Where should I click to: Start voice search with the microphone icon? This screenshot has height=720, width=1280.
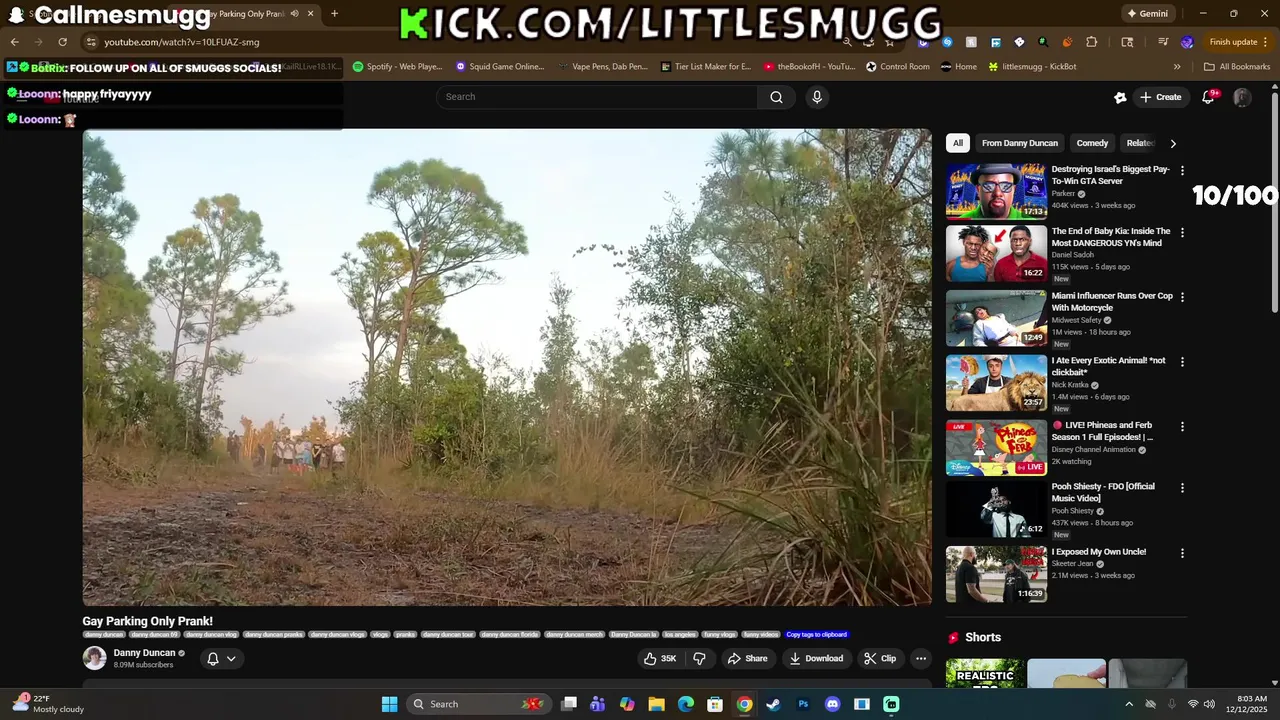(x=817, y=97)
